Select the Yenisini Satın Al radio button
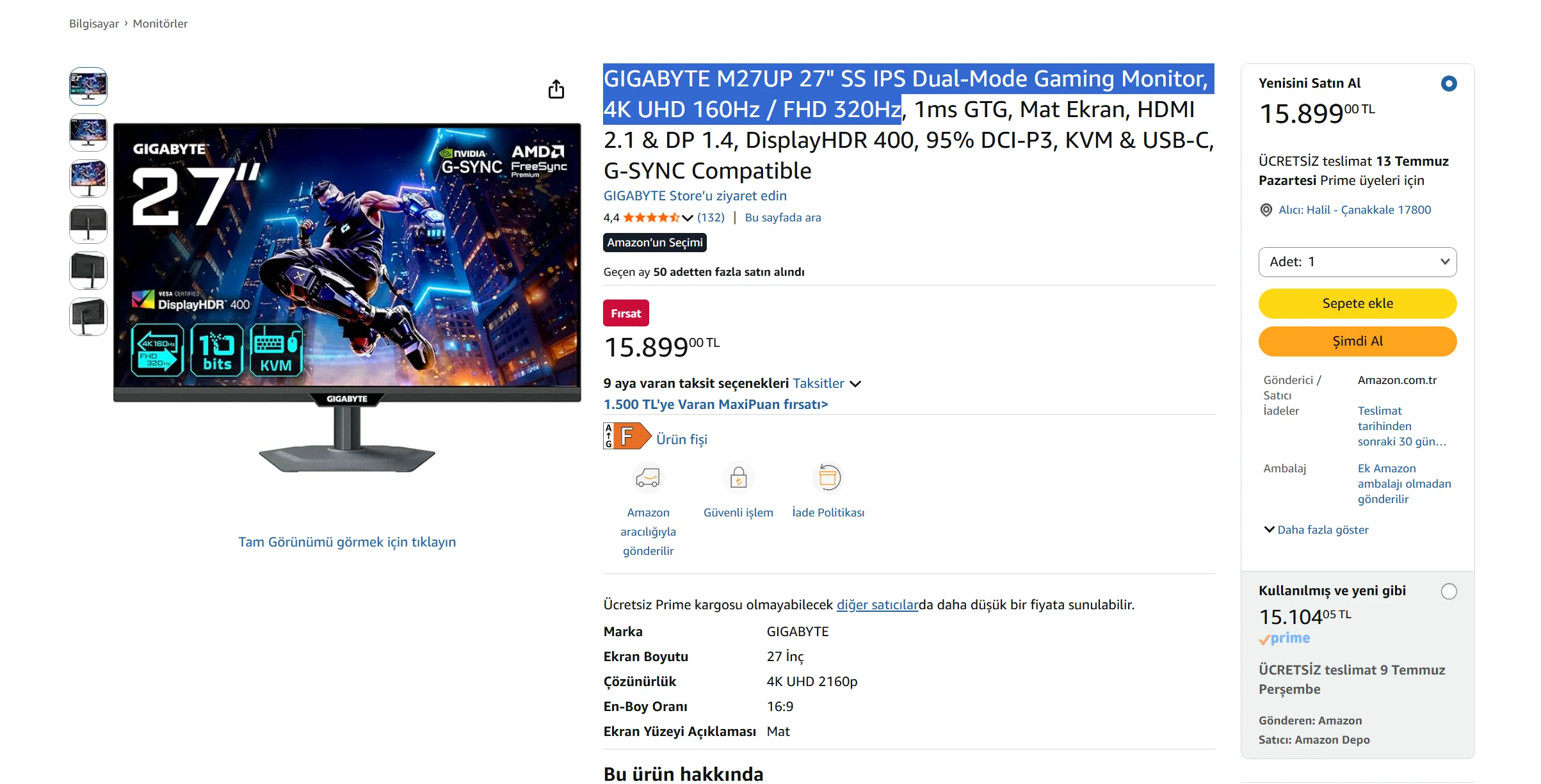Screen dimensions: 1541x784 point(1449,84)
